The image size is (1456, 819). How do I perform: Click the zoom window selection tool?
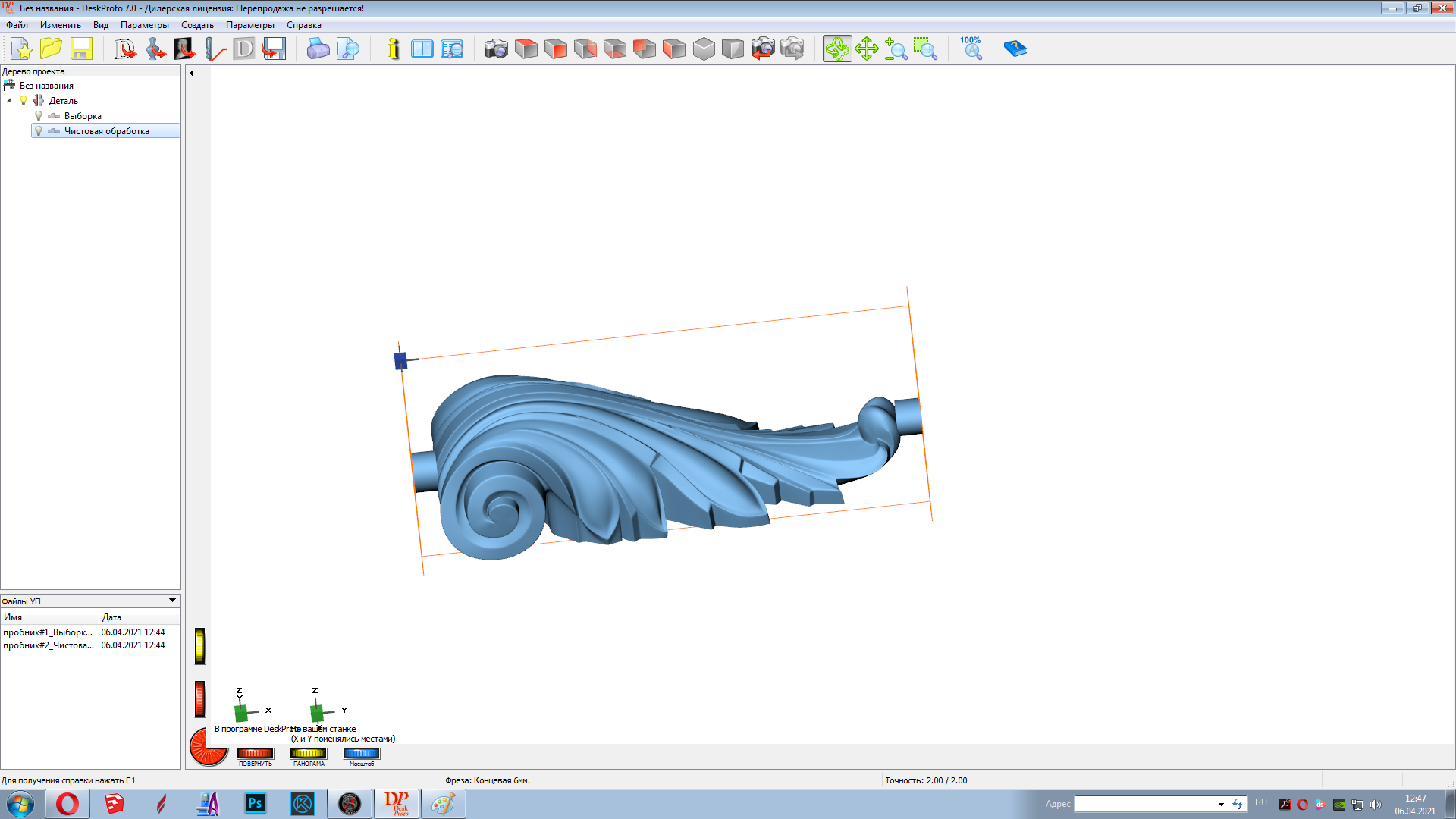pyautogui.click(x=925, y=49)
